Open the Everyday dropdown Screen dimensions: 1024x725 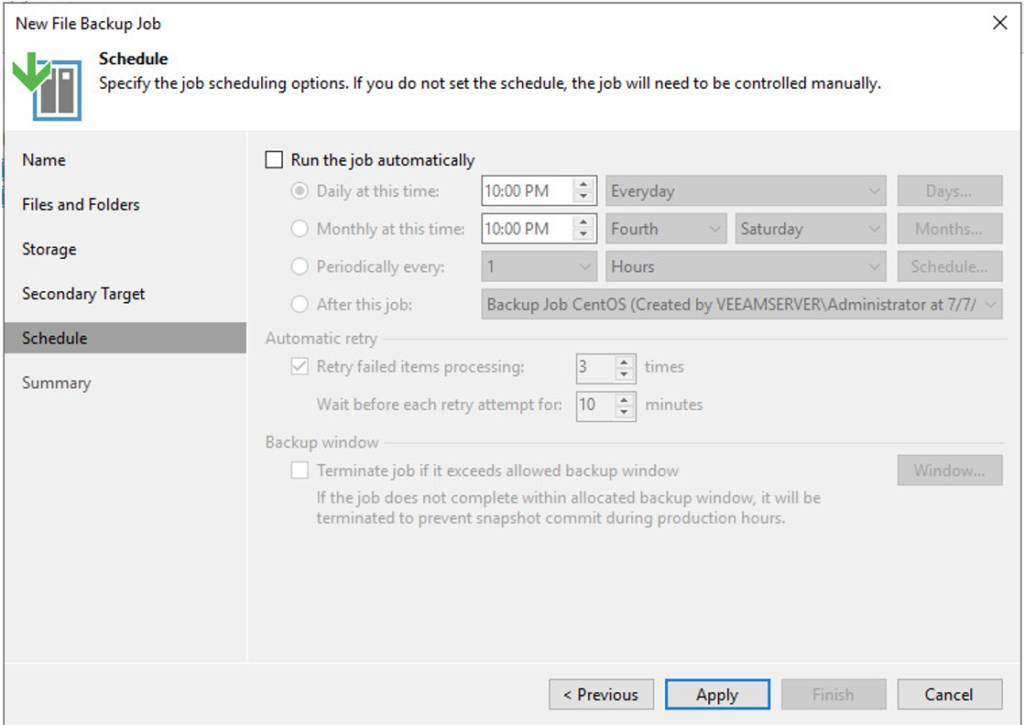click(746, 191)
